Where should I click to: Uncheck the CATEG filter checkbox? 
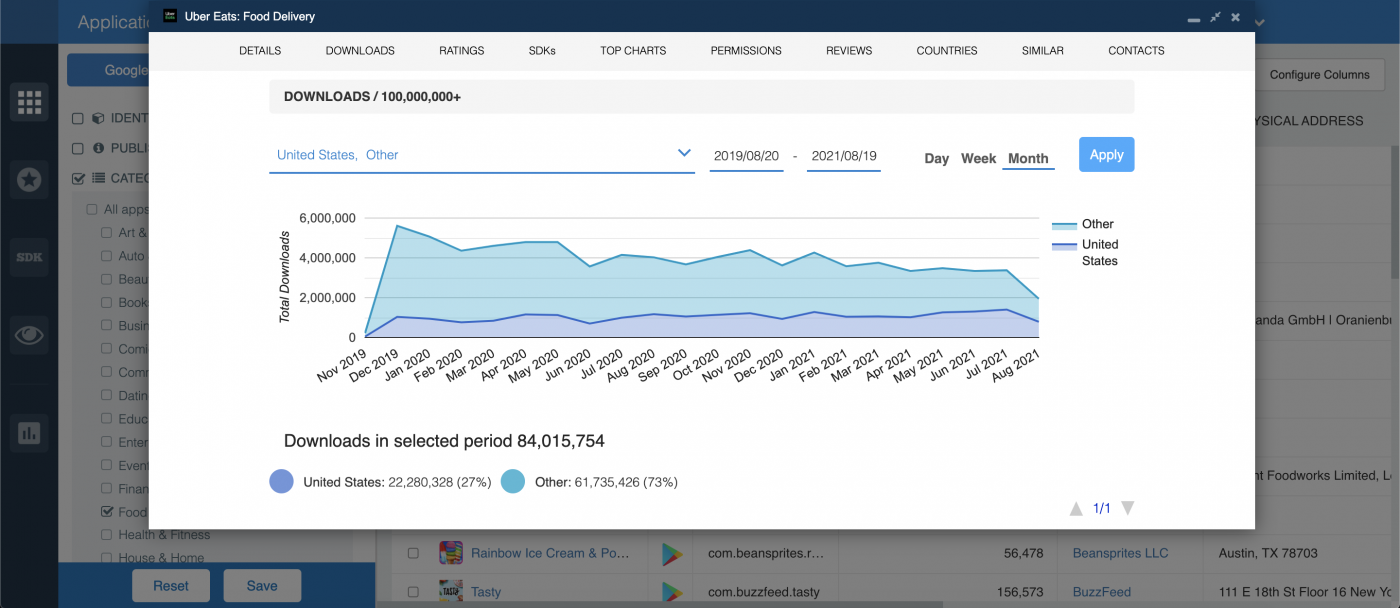78,178
